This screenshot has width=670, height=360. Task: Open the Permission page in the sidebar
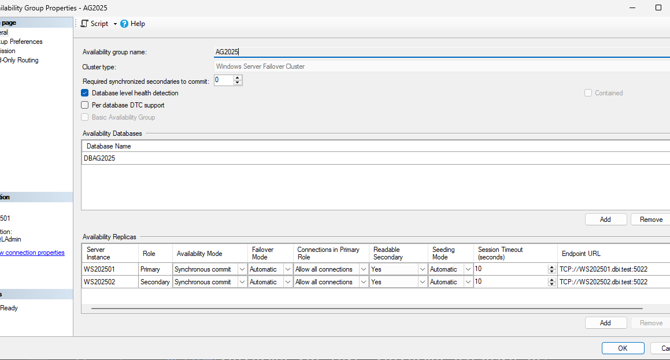(8, 51)
